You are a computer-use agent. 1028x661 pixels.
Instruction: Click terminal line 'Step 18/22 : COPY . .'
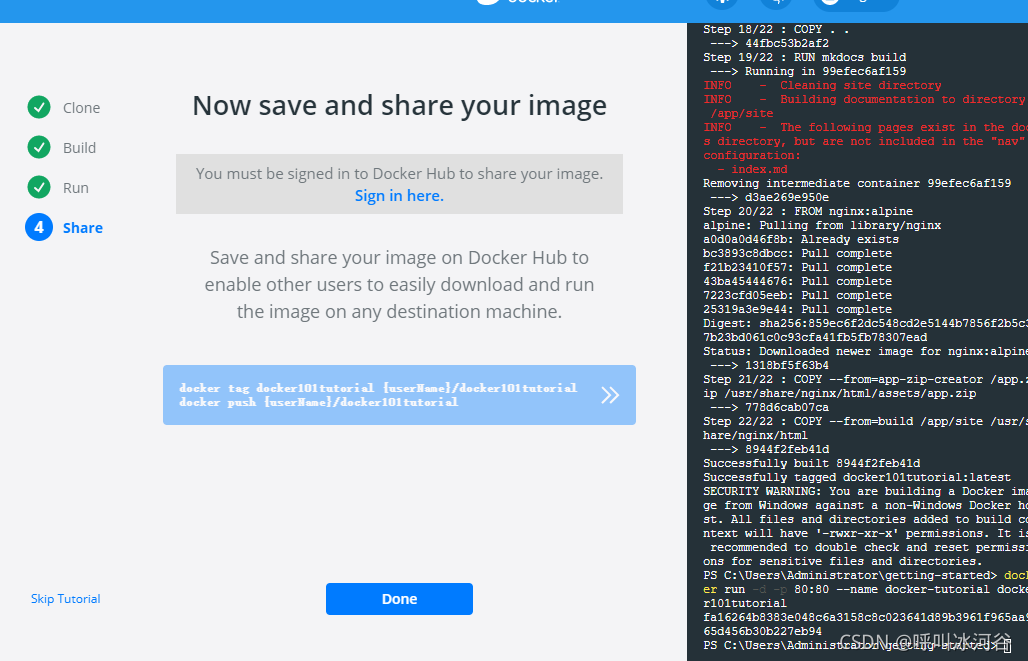776,30
